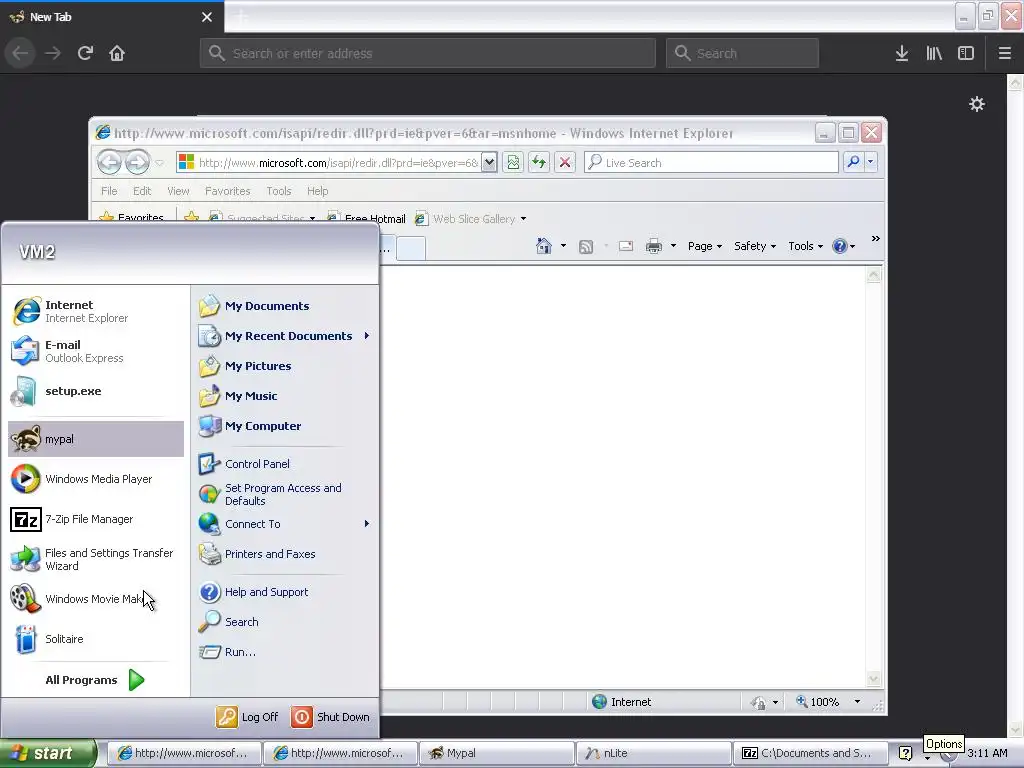Click the Start button
The width and height of the screenshot is (1024, 768).
coord(48,753)
